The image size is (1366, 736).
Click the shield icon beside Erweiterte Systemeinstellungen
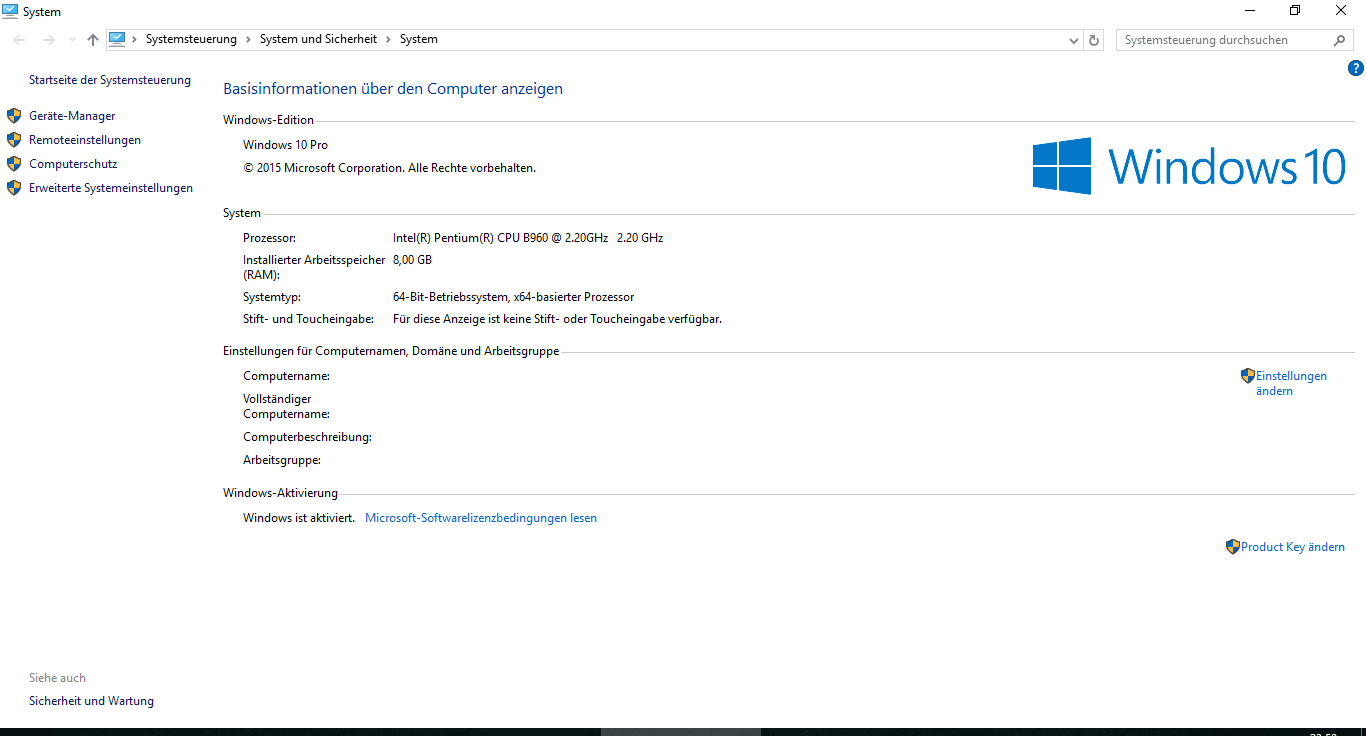point(14,188)
